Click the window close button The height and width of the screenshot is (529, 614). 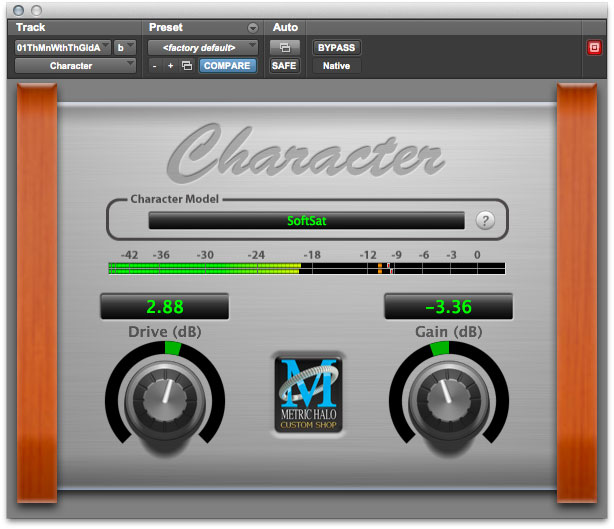pos(18,11)
